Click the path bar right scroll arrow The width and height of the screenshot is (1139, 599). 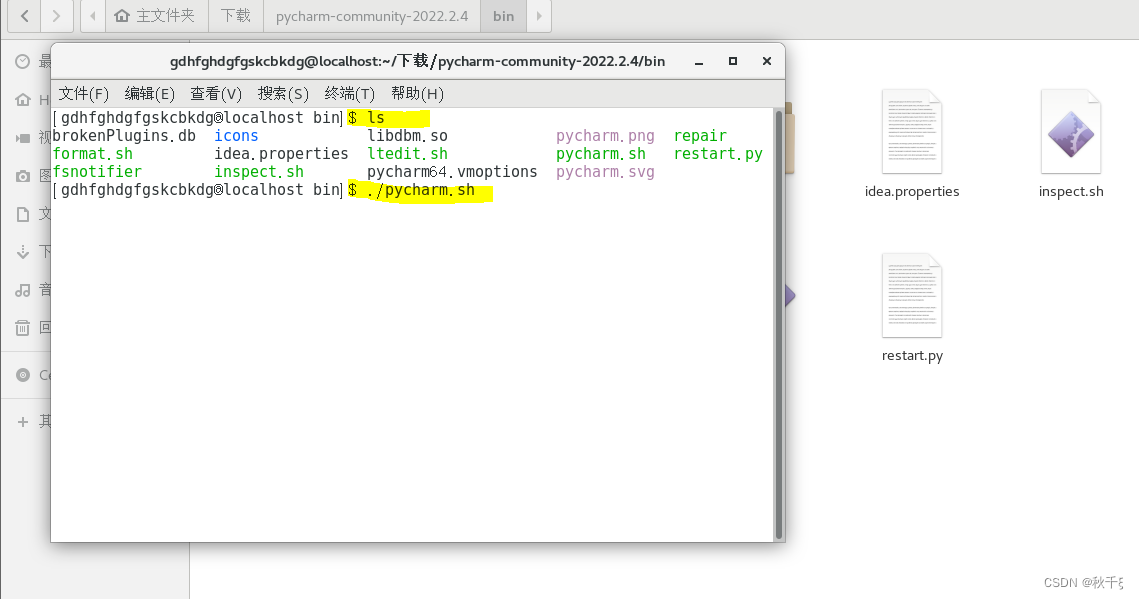coord(539,16)
